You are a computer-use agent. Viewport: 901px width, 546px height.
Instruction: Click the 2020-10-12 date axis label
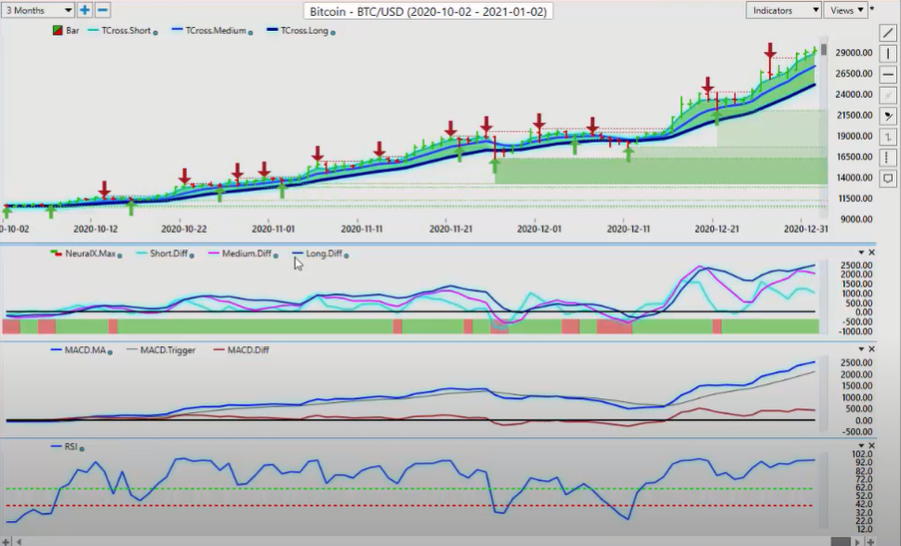[x=95, y=229]
